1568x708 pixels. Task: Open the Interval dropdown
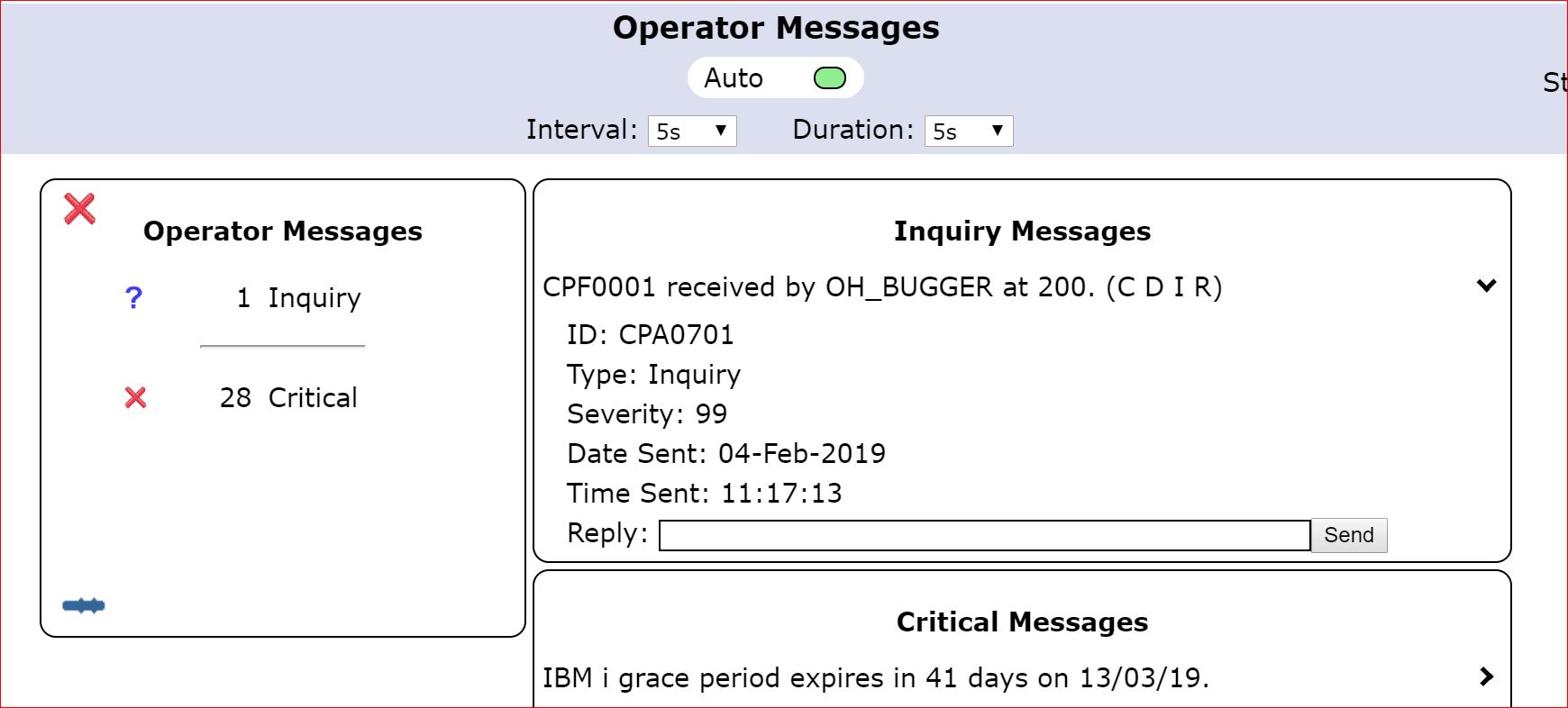pyautogui.click(x=691, y=132)
